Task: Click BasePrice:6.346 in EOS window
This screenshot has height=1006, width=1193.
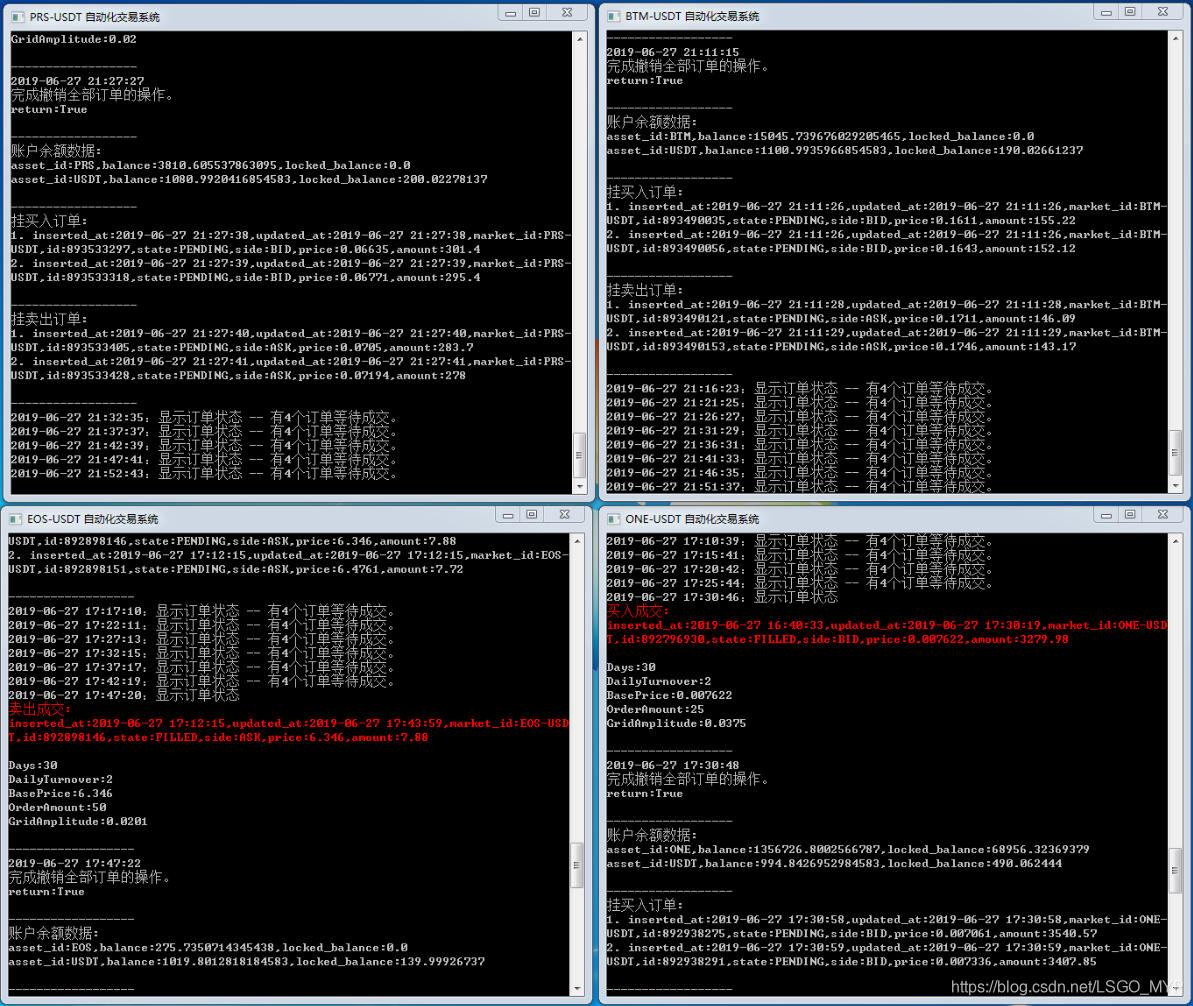Action: click(x=60, y=794)
